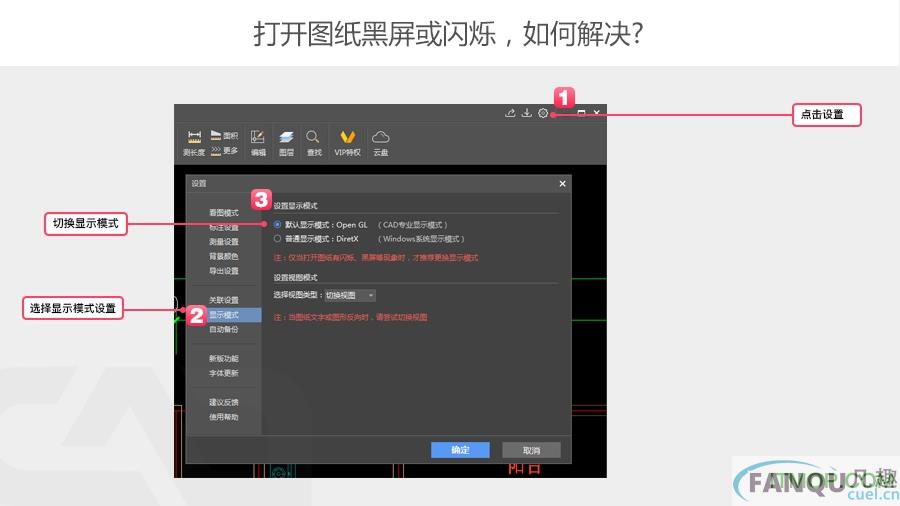Open the 查找 search tool

[313, 143]
